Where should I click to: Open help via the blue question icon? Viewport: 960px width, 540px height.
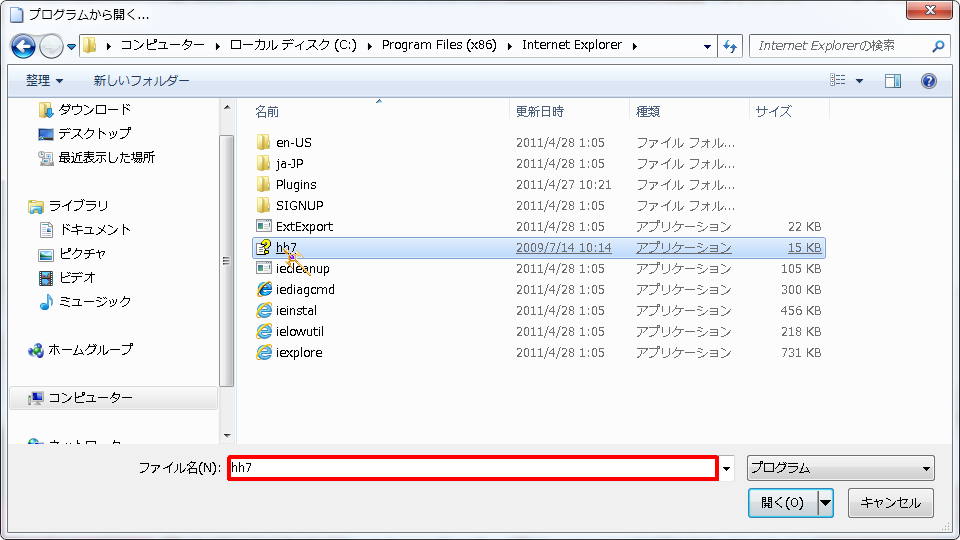928,81
